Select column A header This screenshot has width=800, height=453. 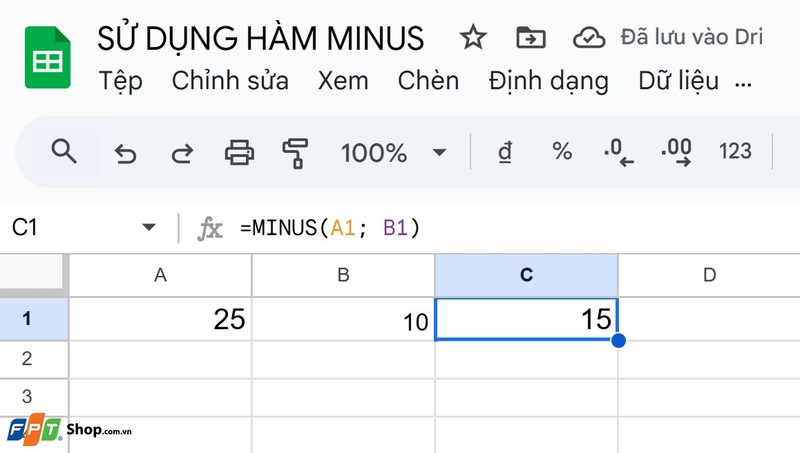click(x=160, y=275)
